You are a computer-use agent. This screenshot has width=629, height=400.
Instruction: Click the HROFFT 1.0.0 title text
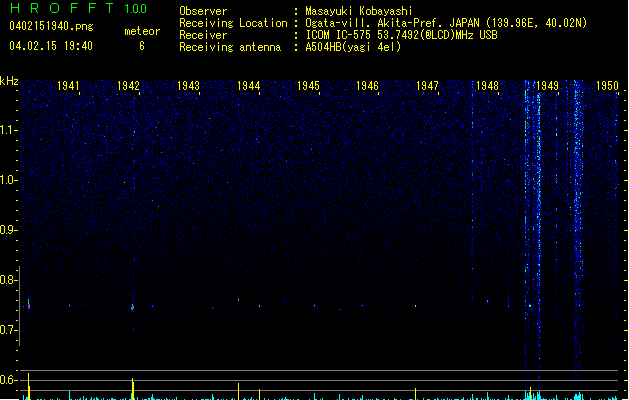point(79,8)
